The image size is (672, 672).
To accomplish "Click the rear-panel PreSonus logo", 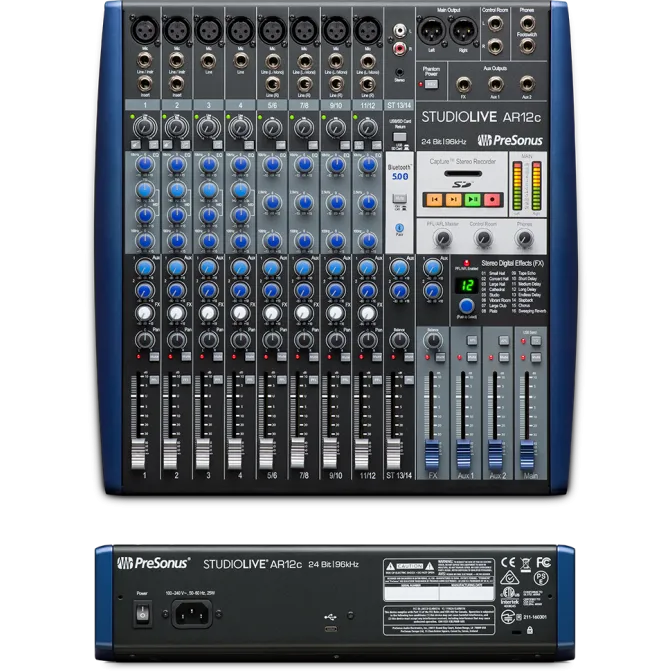I will coord(153,563).
